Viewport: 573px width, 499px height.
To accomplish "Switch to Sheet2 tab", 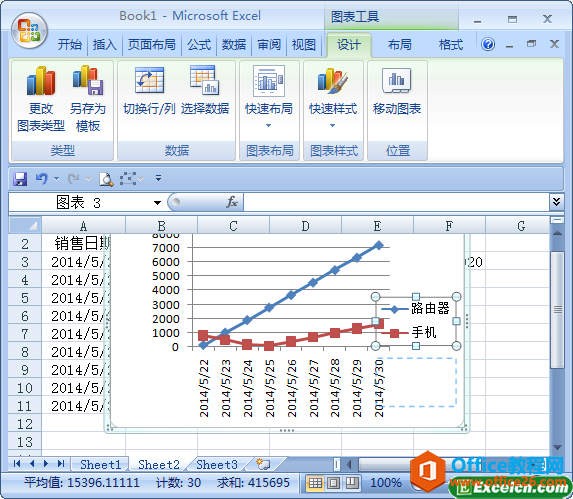I will point(159,464).
